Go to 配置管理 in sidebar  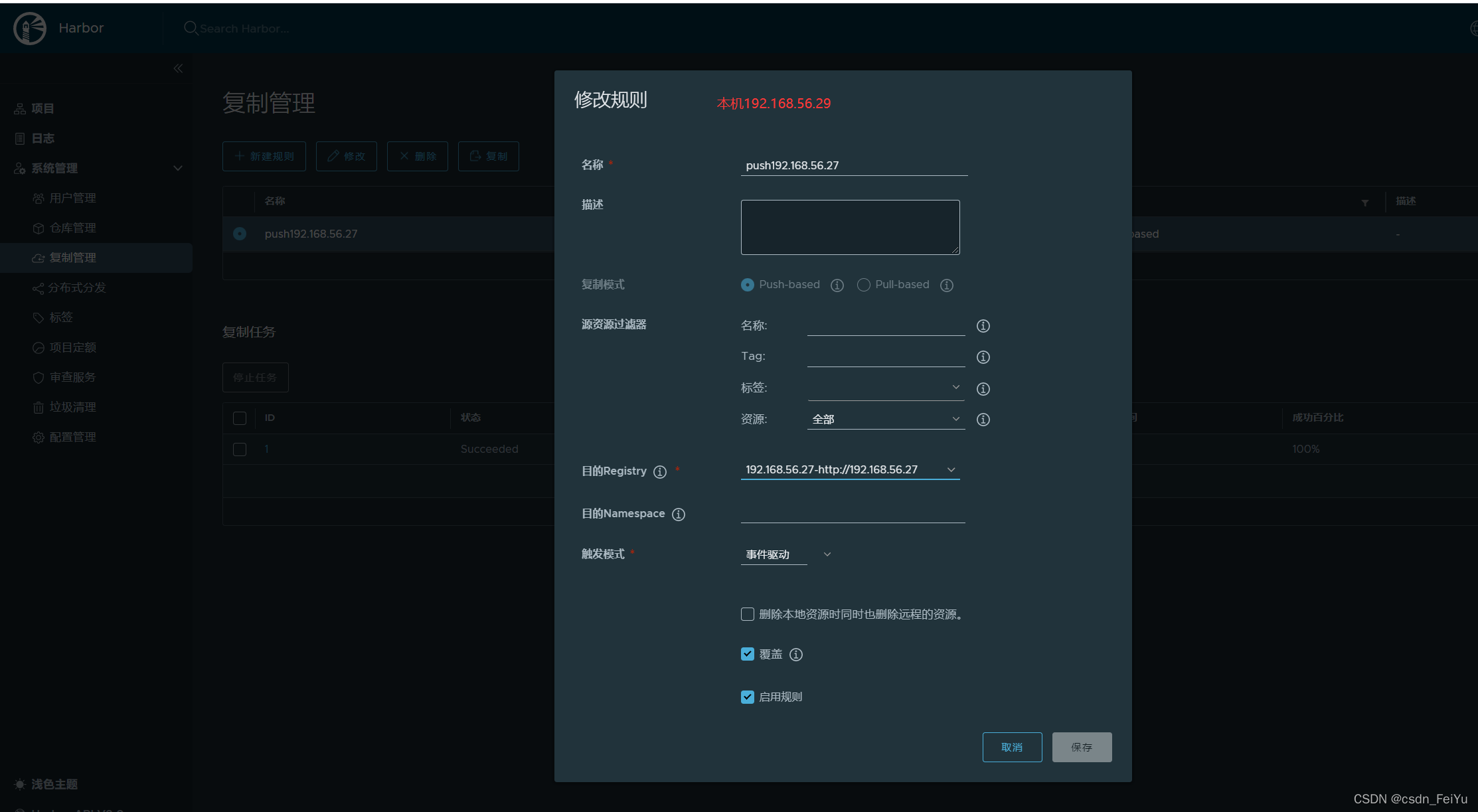pyautogui.click(x=72, y=437)
